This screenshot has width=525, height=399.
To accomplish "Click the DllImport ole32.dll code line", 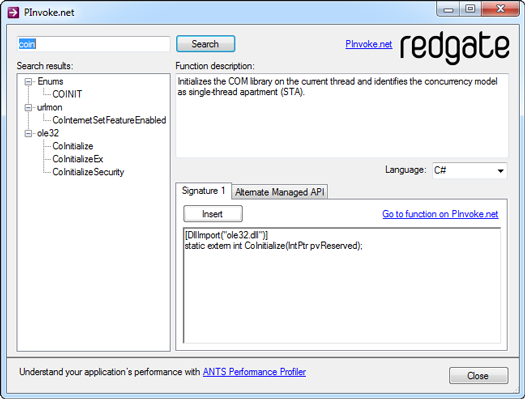I will 226,235.
